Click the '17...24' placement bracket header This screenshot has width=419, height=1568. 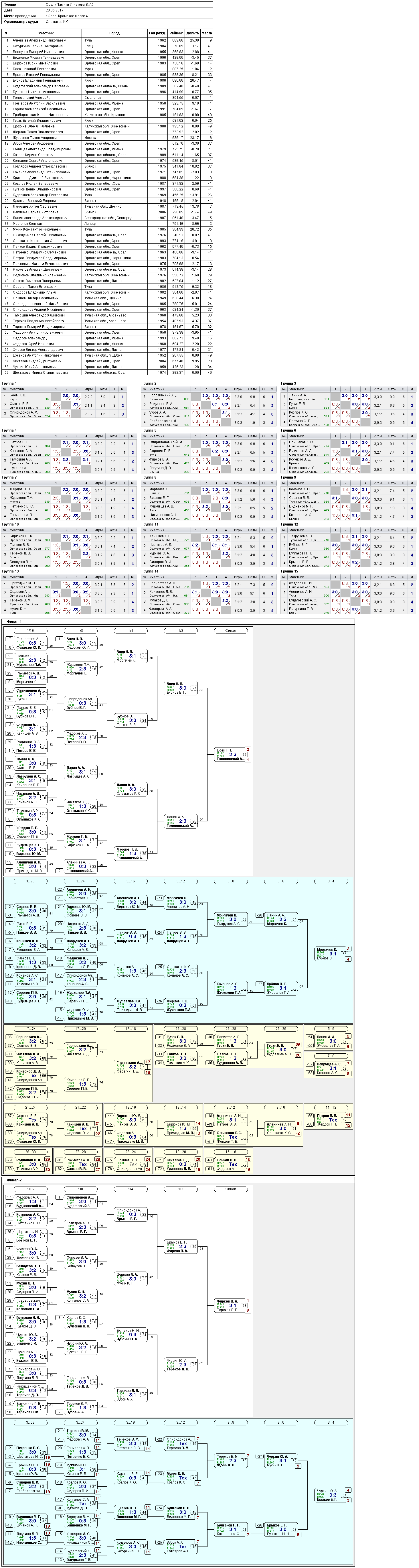30,1029
